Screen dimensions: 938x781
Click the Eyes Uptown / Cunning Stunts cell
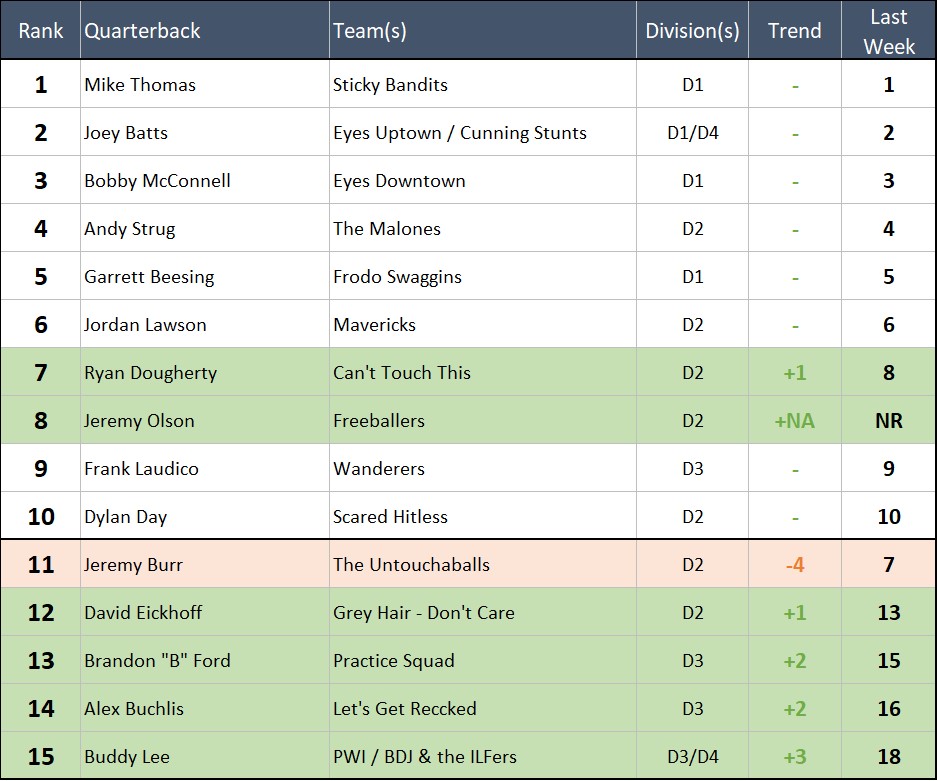pos(460,133)
